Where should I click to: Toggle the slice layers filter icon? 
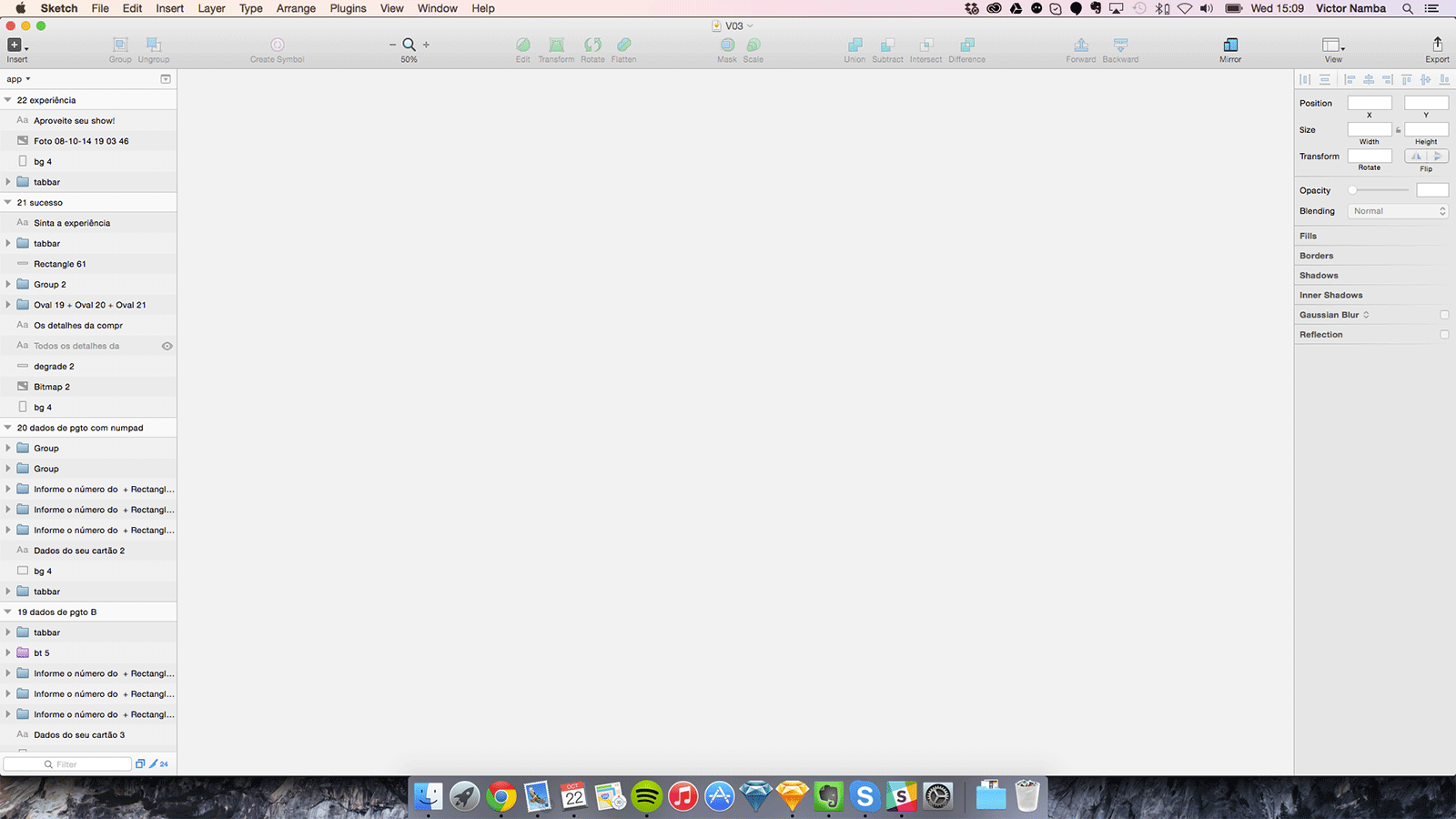(154, 764)
